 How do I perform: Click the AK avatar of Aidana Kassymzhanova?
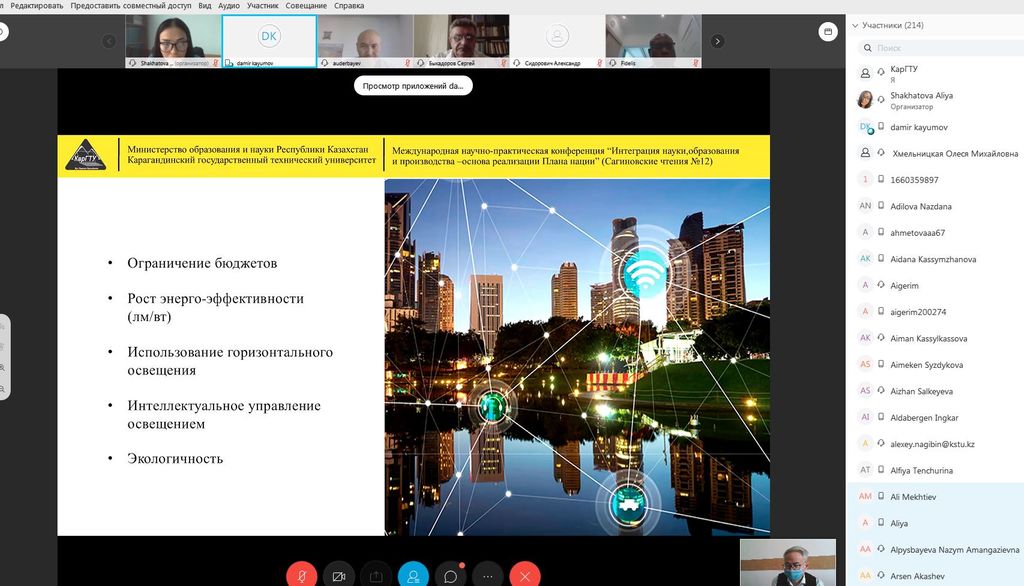click(x=865, y=259)
